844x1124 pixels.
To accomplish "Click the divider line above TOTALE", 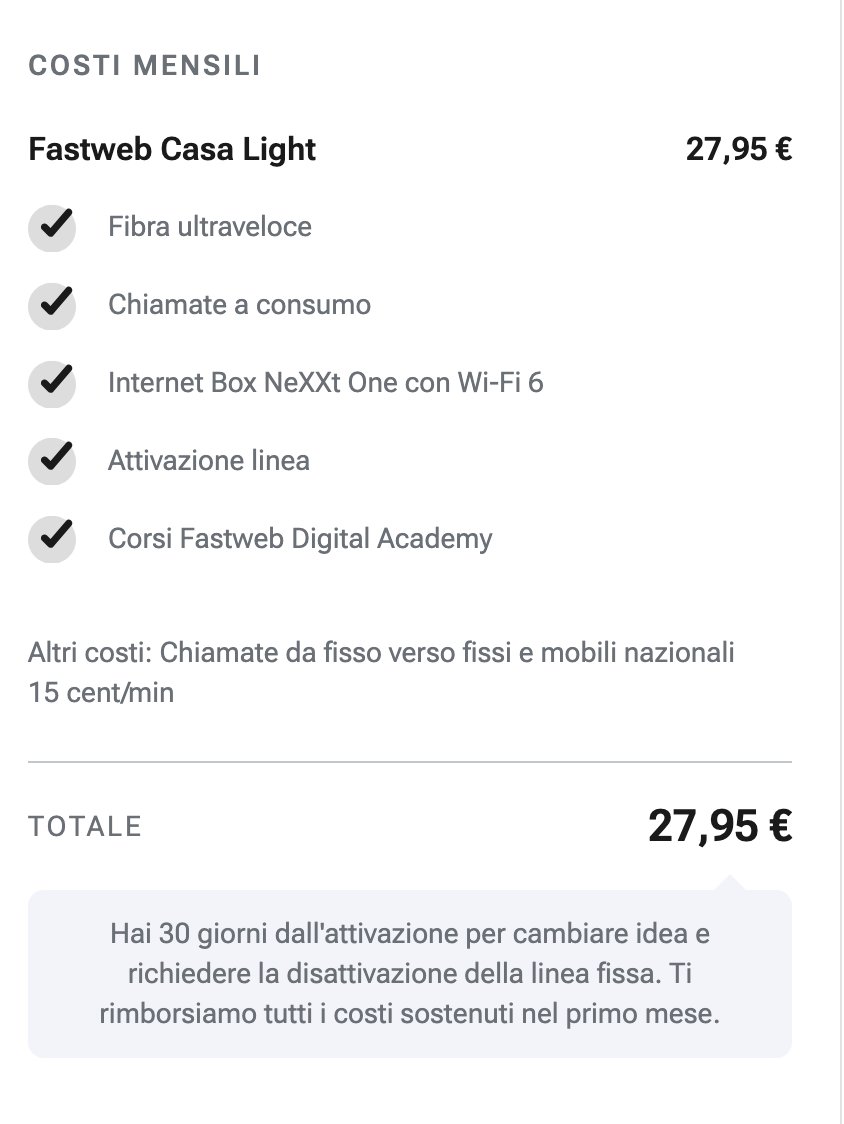I will pyautogui.click(x=410, y=762).
